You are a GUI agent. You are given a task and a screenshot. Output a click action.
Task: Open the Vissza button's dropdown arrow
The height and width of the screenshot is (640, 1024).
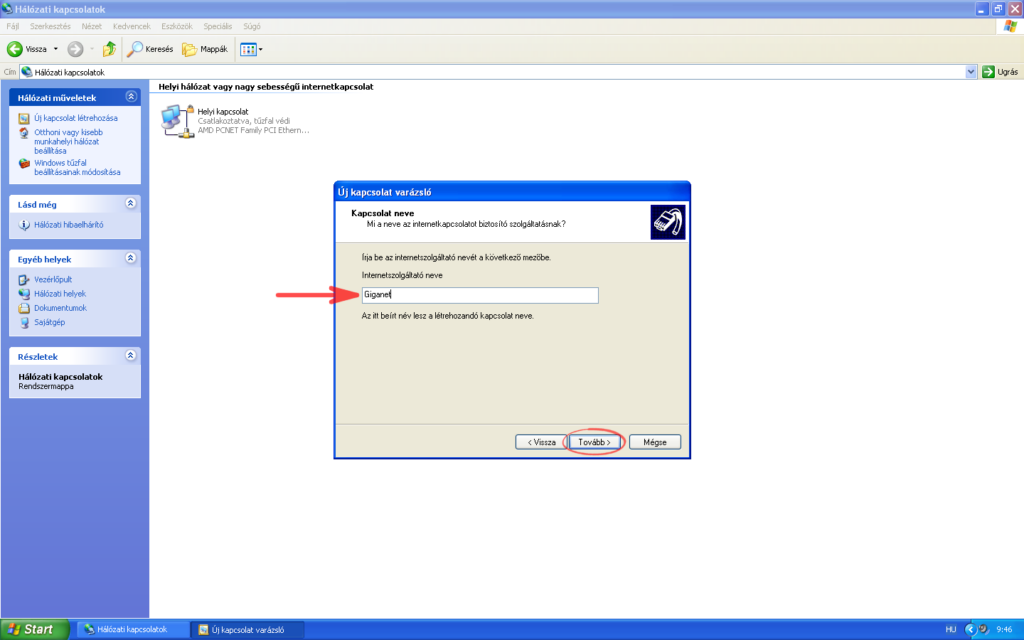tap(56, 48)
